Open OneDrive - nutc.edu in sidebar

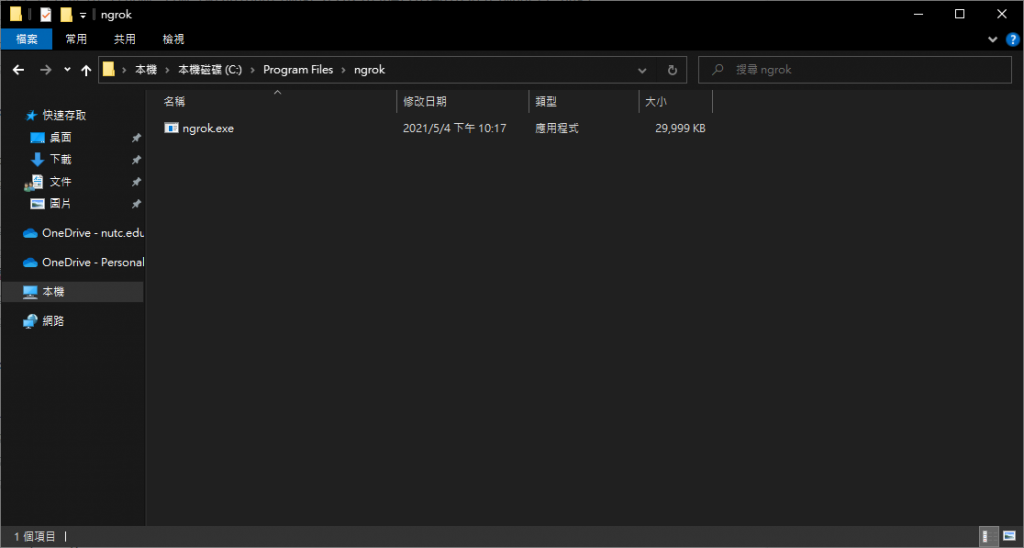[93, 233]
